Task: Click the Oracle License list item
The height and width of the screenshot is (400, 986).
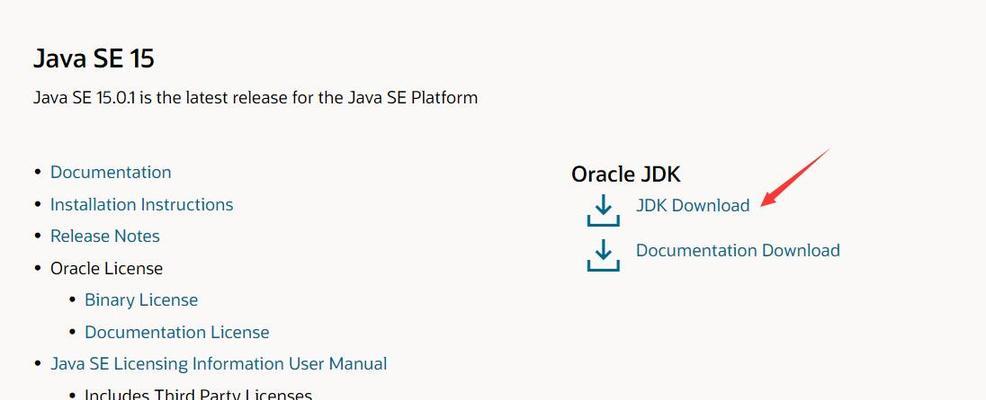Action: click(106, 269)
